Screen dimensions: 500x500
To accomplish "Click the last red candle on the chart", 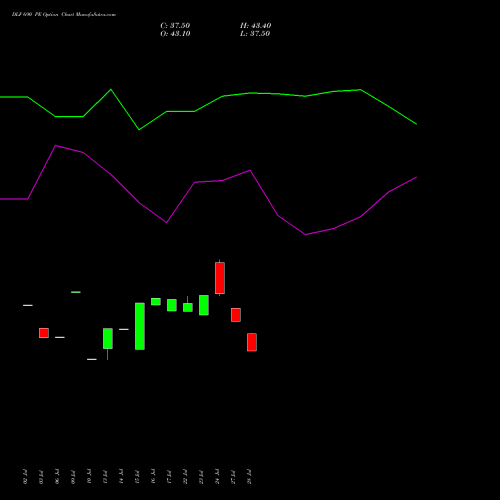I will point(252,342).
